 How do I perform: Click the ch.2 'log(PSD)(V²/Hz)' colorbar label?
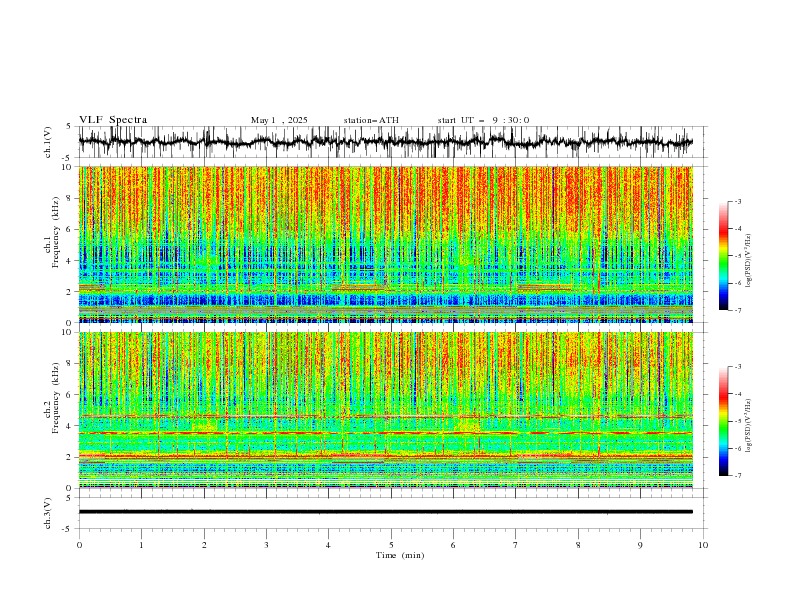point(749,426)
